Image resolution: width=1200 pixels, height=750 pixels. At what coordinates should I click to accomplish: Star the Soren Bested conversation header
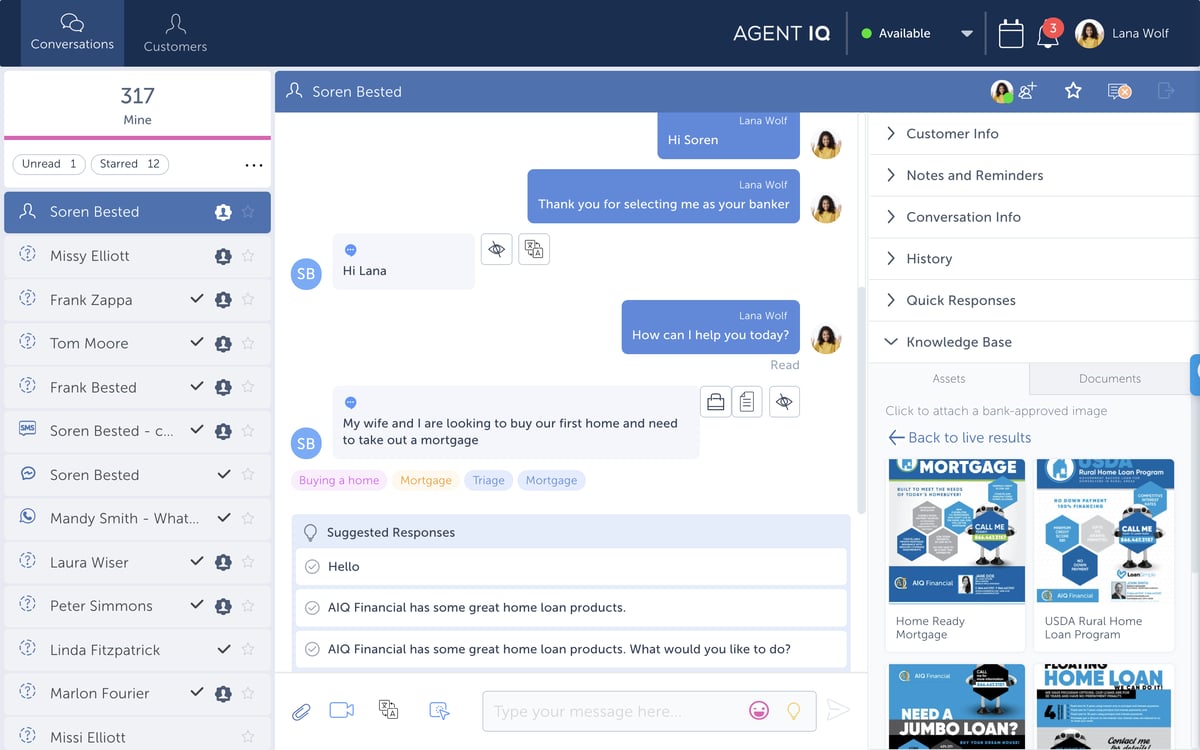[x=1072, y=91]
